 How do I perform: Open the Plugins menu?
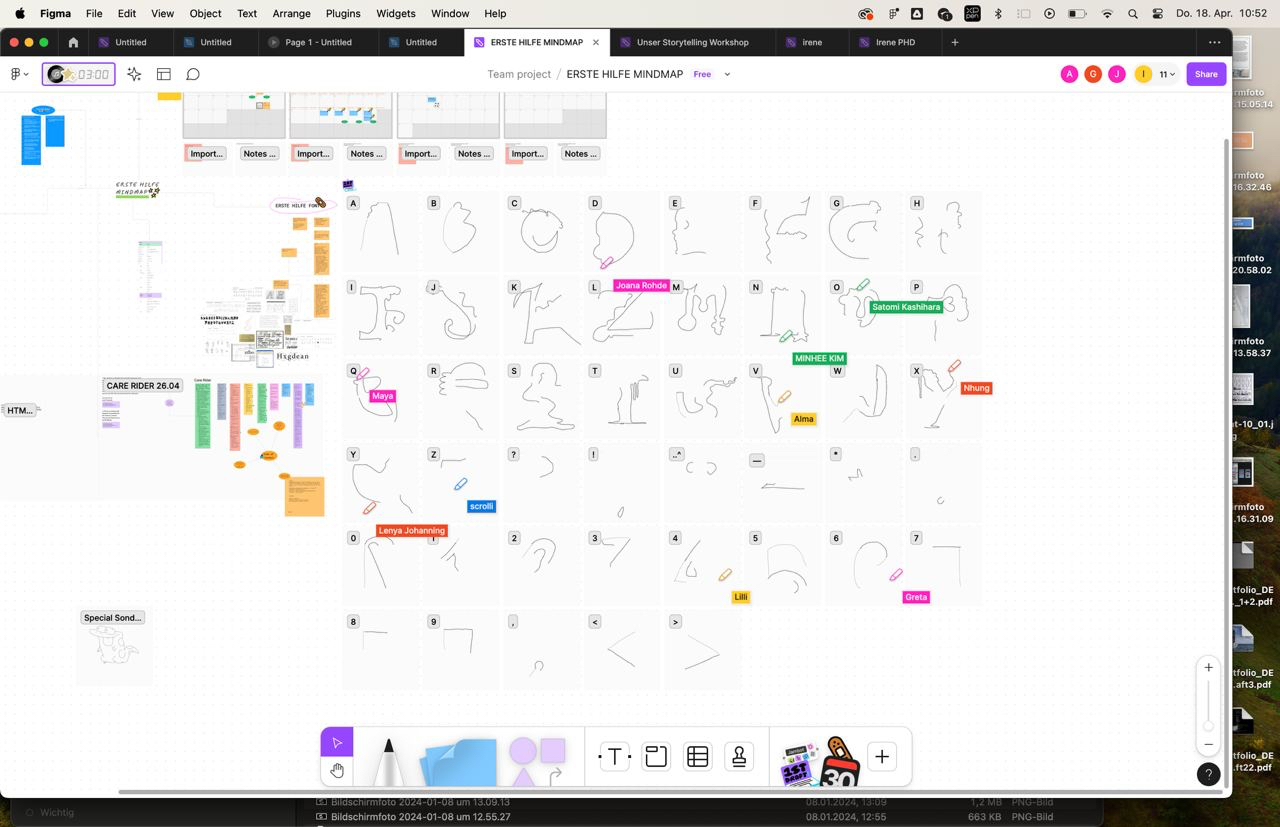click(x=343, y=14)
